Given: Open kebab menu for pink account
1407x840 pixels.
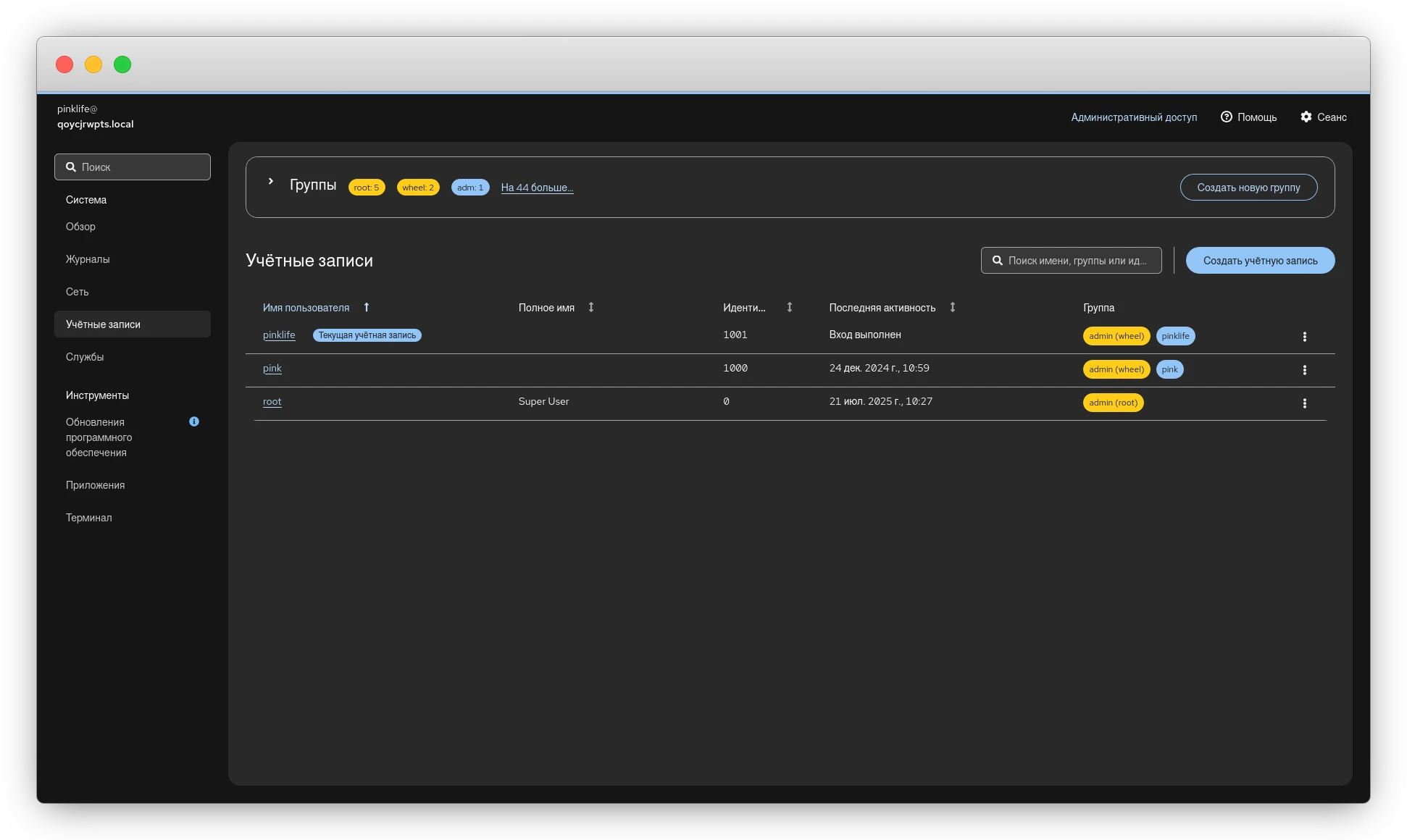Looking at the screenshot, I should tap(1304, 370).
